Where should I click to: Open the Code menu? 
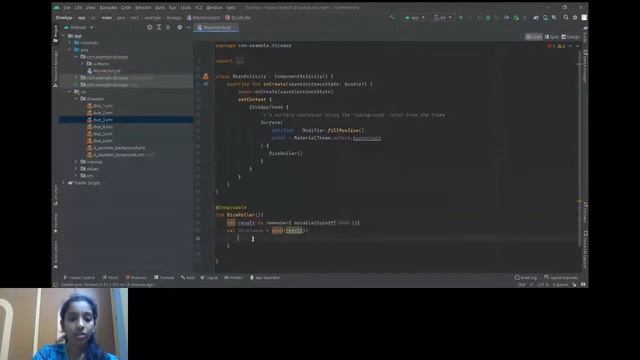click(x=126, y=7)
